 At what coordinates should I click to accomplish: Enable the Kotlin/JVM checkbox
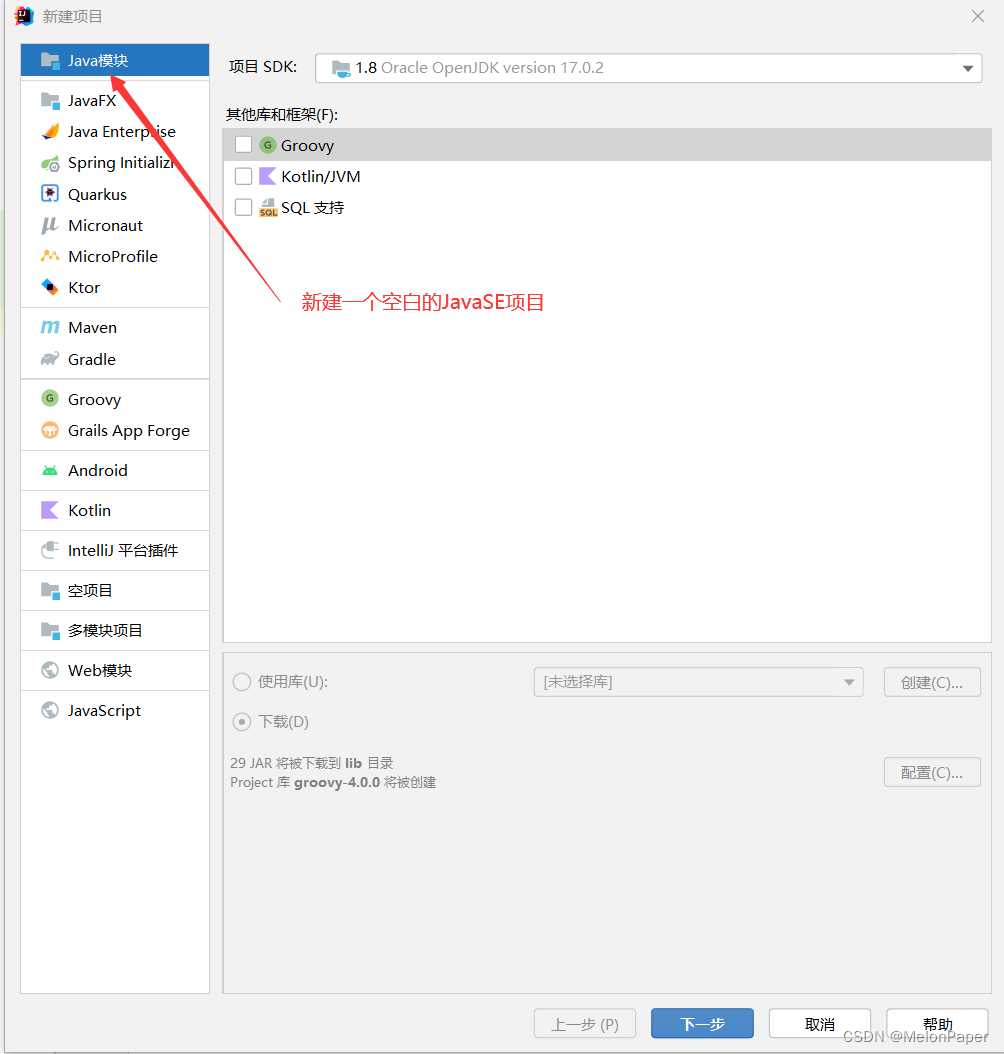[x=243, y=176]
